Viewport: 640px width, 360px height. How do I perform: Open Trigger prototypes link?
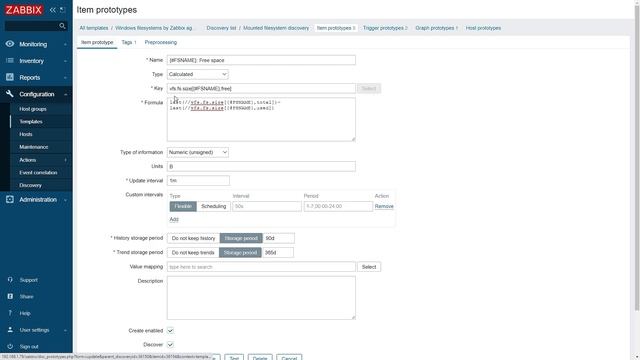click(x=385, y=28)
